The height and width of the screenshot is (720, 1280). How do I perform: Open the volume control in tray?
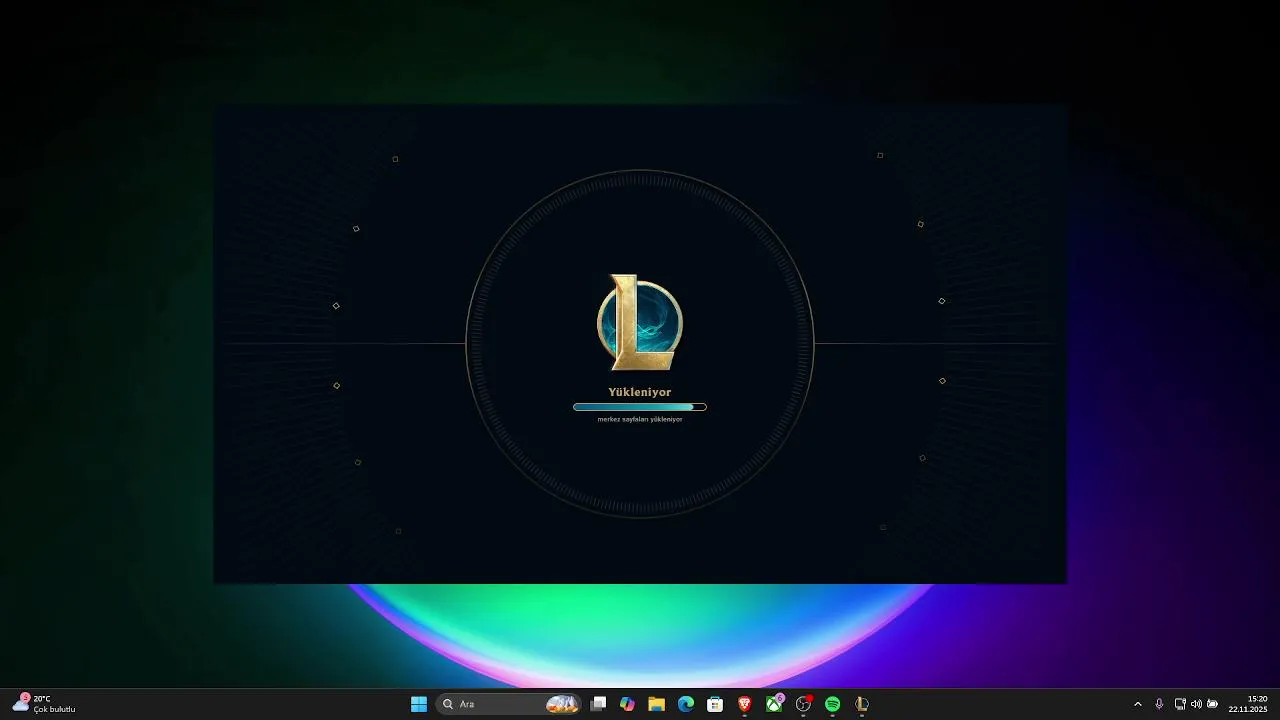click(1196, 704)
